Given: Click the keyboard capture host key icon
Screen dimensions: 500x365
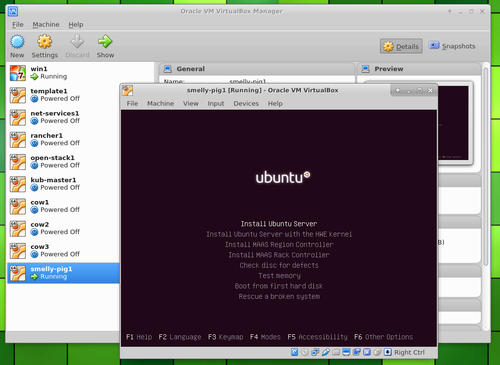Looking at the screenshot, I should pos(388,352).
